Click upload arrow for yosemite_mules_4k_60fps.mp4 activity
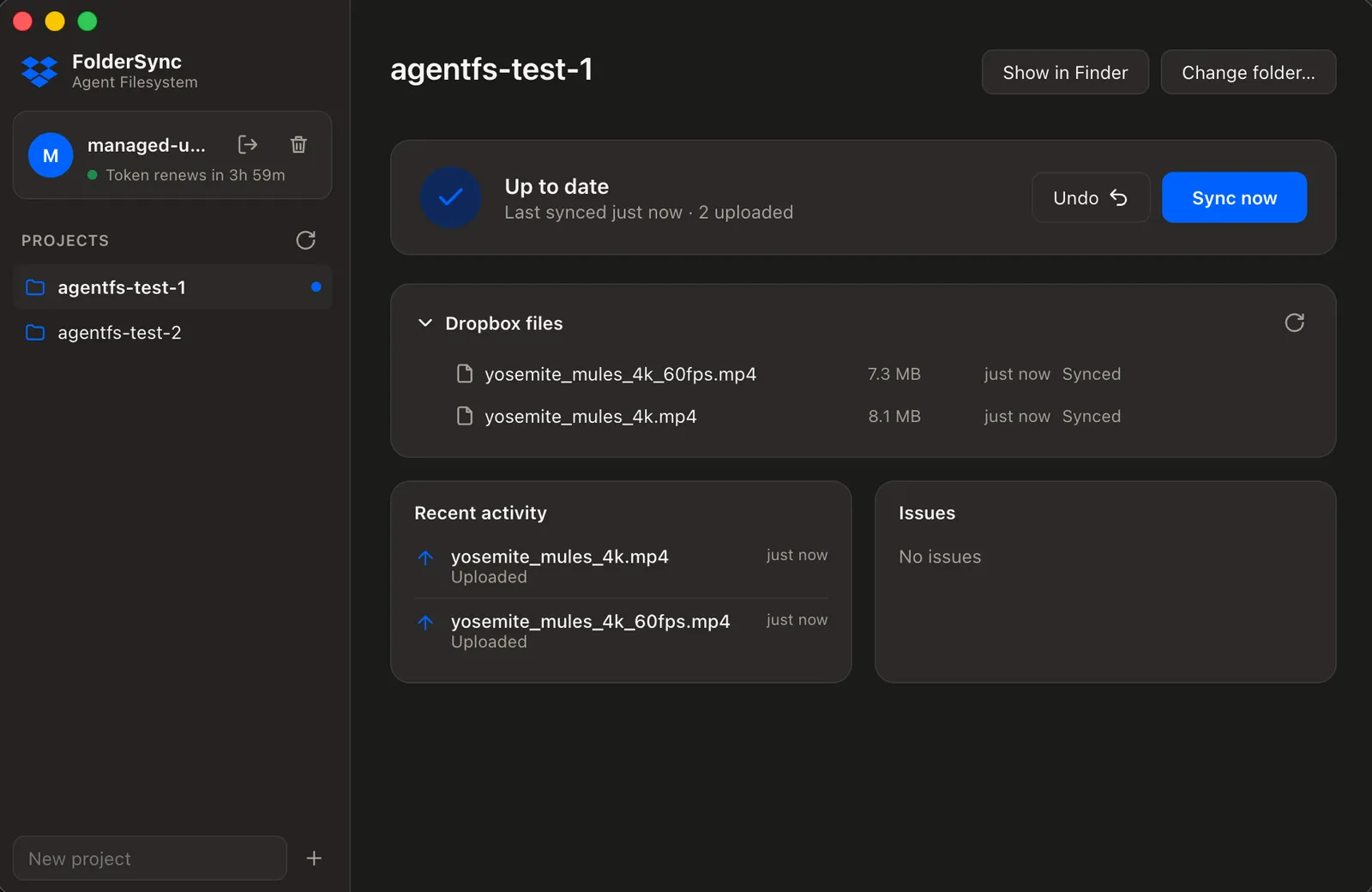 pos(425,623)
